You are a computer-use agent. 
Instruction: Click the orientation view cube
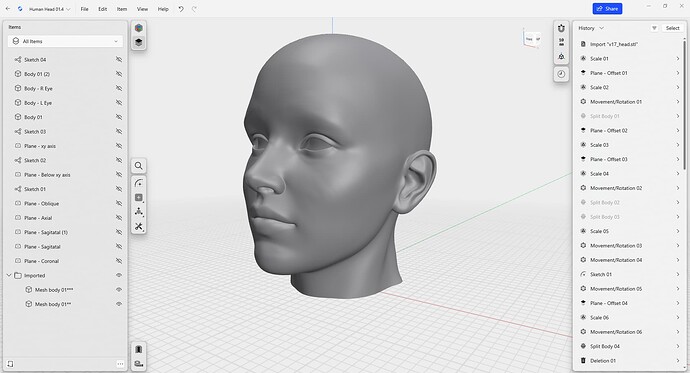532,39
